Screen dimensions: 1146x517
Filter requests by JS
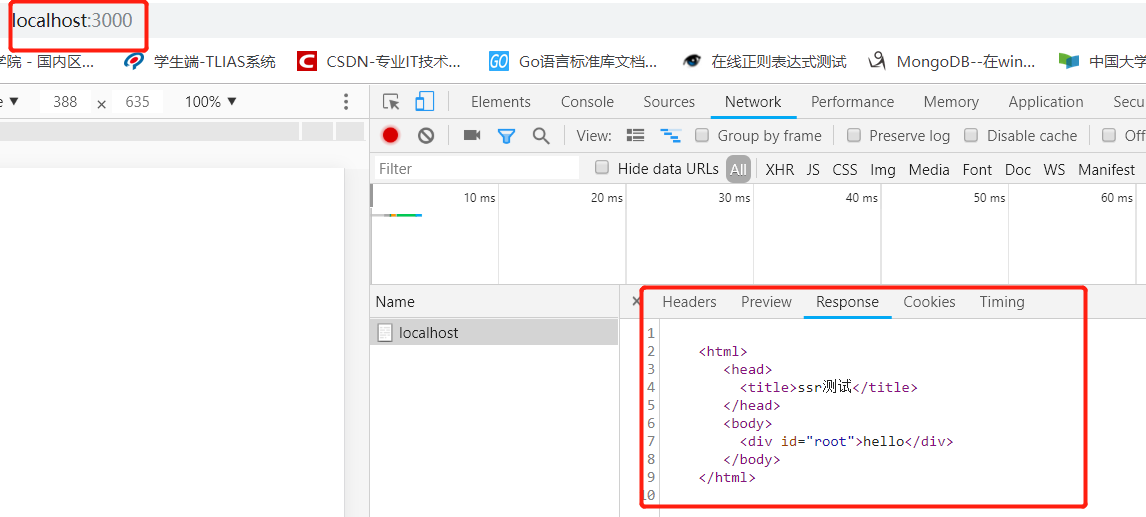pos(813,170)
